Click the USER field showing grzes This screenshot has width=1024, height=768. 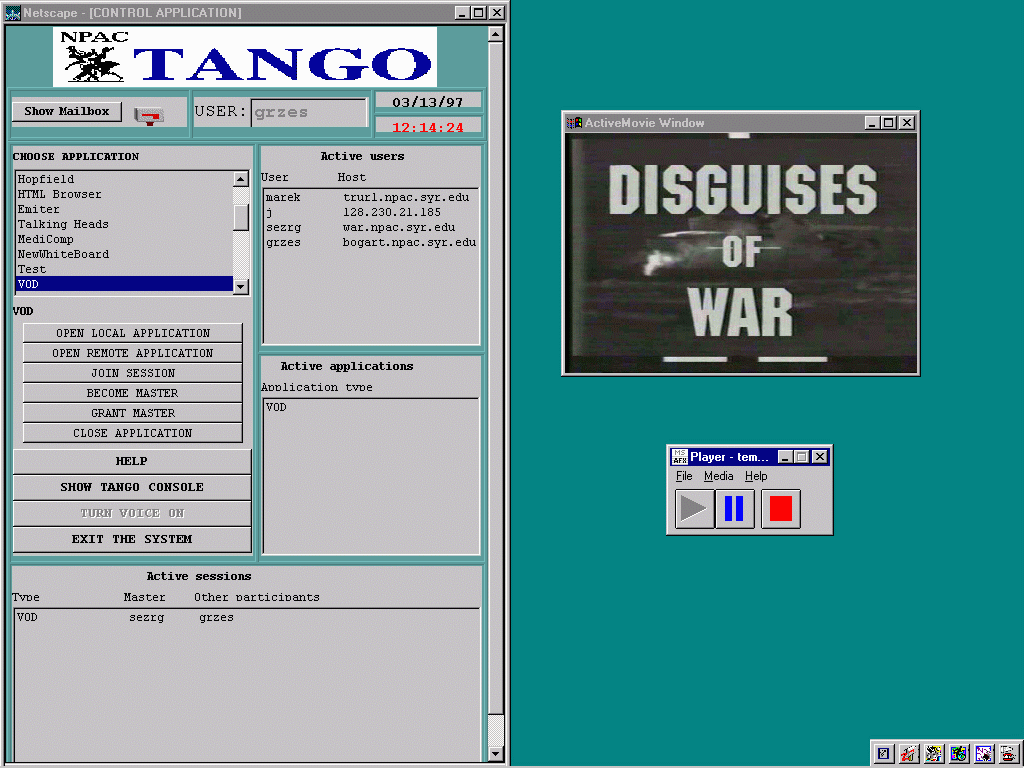pyautogui.click(x=310, y=112)
